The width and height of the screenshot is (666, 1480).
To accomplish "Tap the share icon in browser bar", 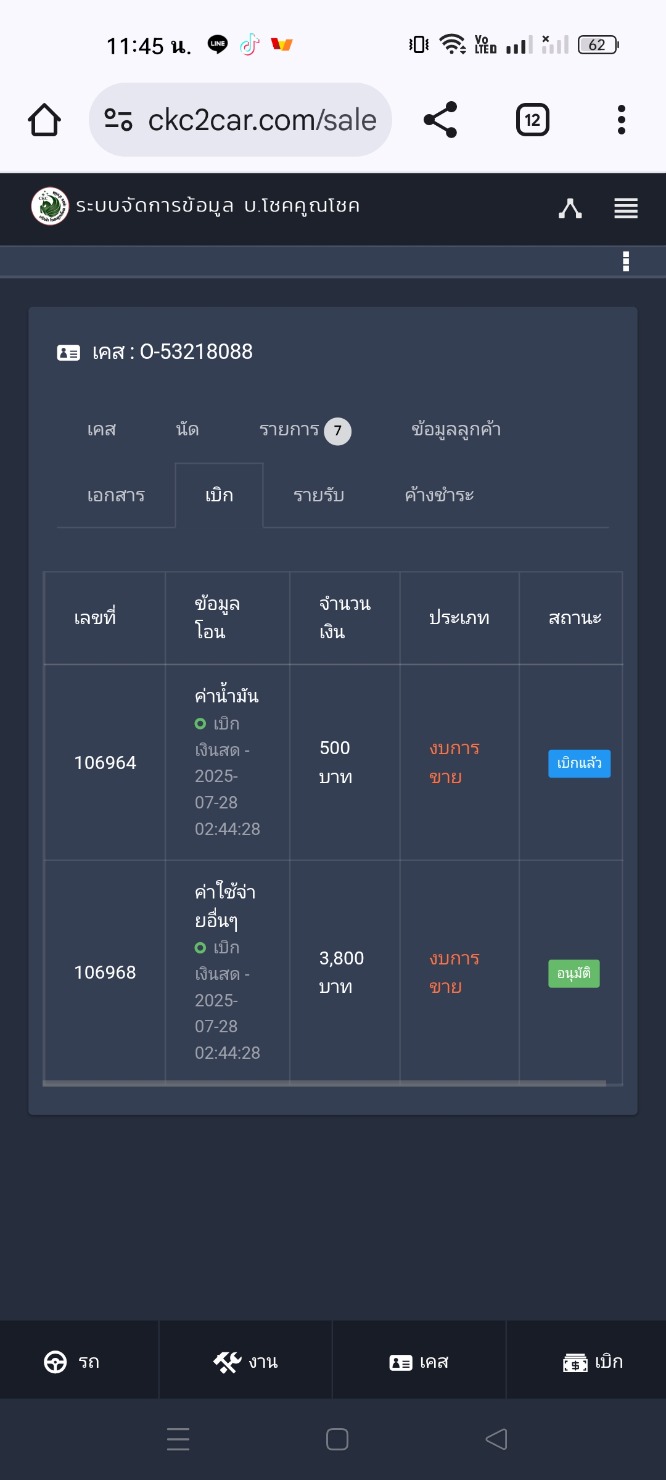I will pos(440,120).
